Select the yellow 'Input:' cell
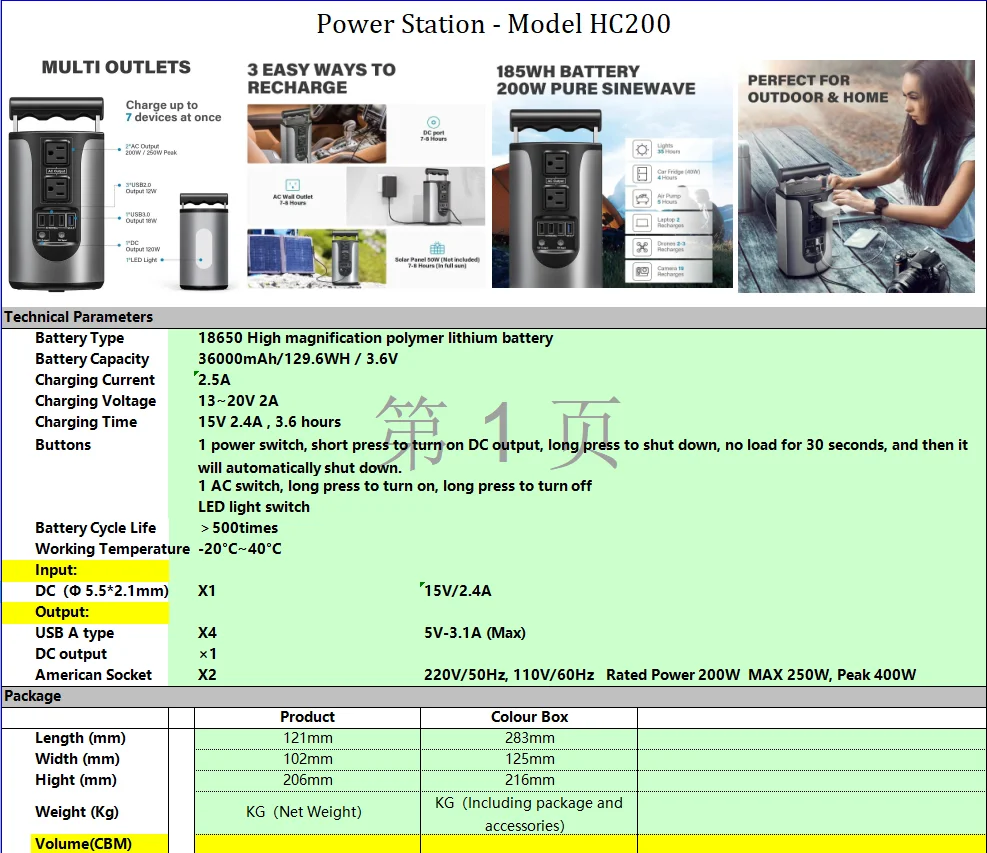Viewport: 987px width, 853px height. click(85, 570)
